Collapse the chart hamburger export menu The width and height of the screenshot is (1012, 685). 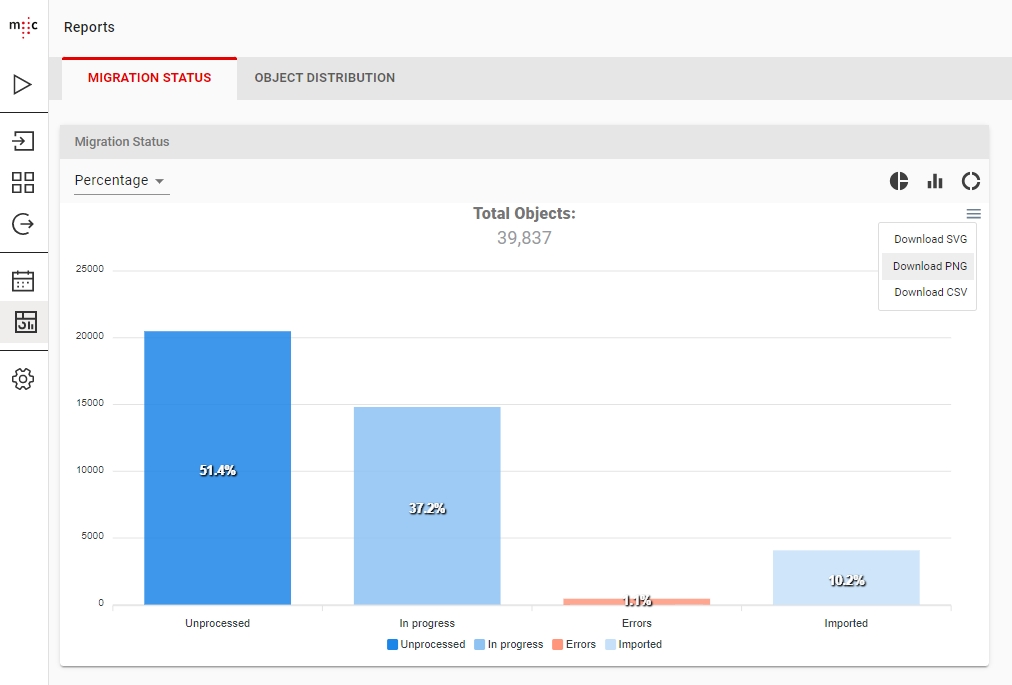coord(973,214)
